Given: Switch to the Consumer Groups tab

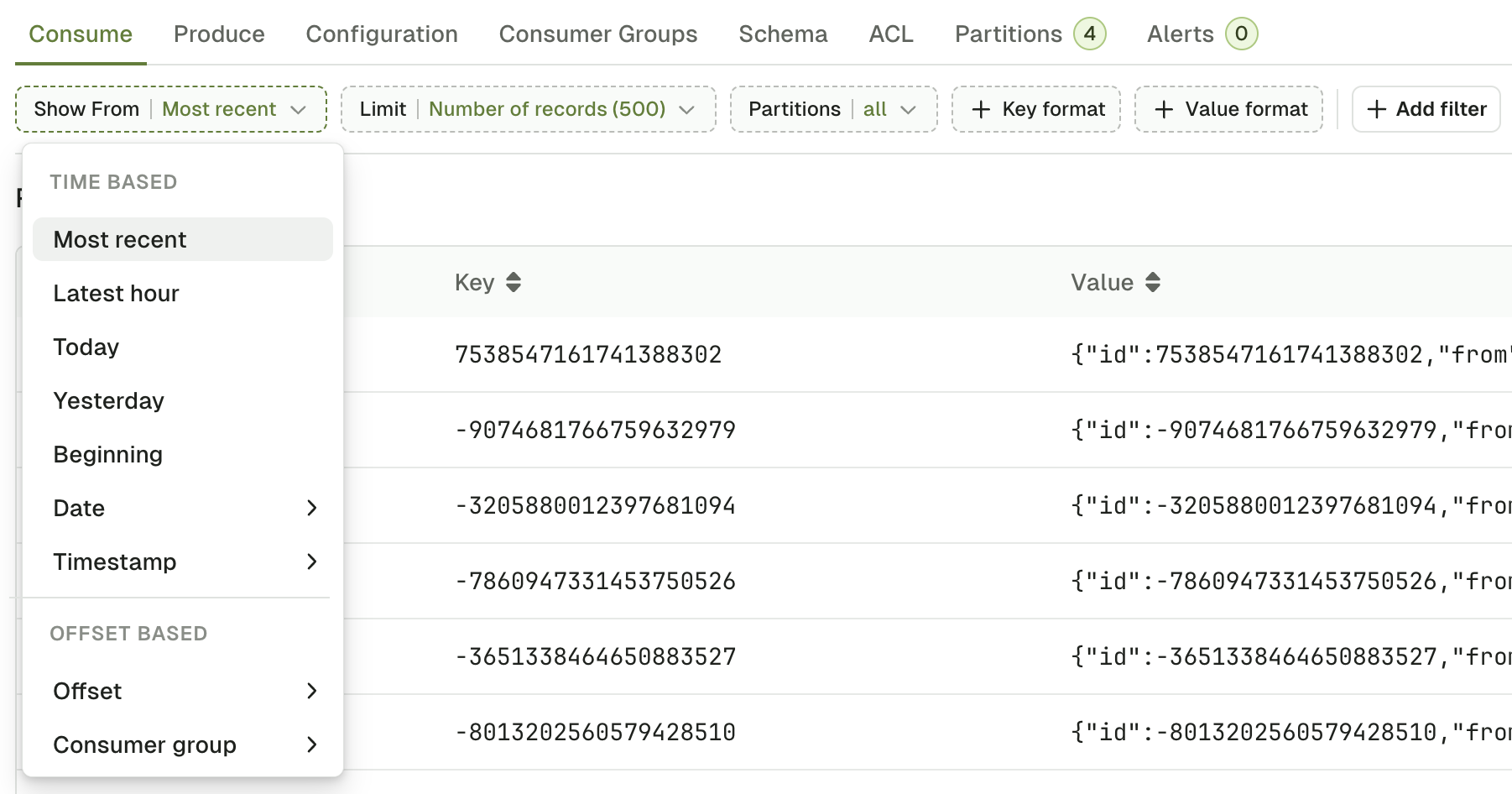Looking at the screenshot, I should 598,34.
